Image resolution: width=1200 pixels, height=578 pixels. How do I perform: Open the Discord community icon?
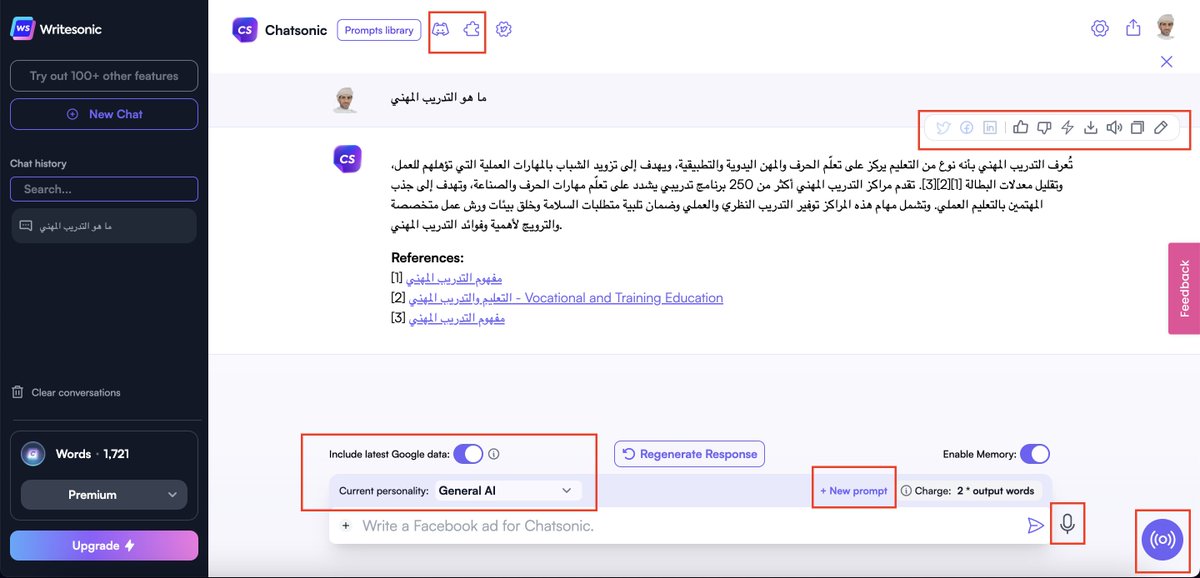[x=440, y=30]
